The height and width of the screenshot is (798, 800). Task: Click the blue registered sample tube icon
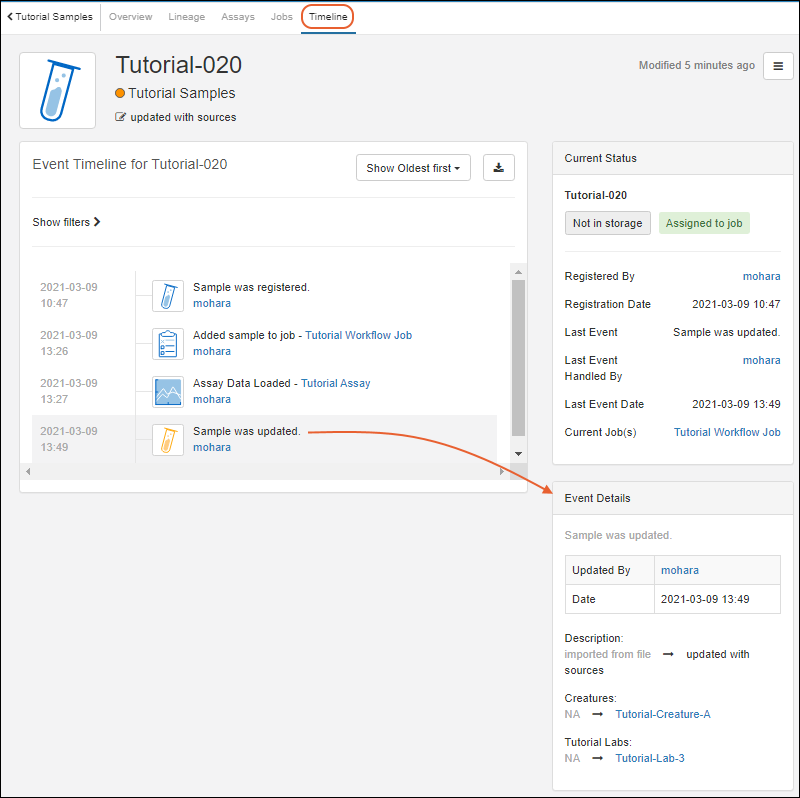coord(168,295)
